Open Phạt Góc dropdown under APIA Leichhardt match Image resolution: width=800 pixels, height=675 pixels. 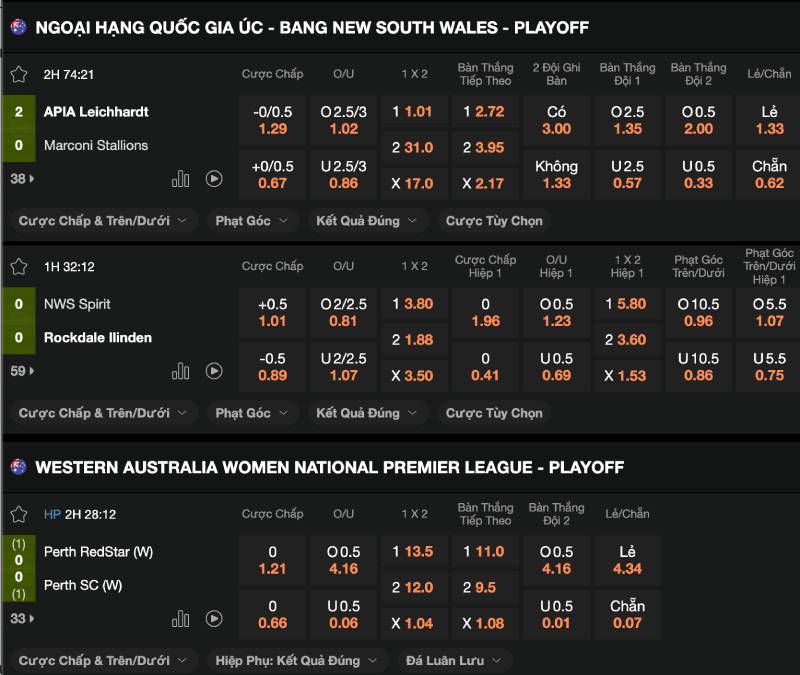tap(252, 221)
